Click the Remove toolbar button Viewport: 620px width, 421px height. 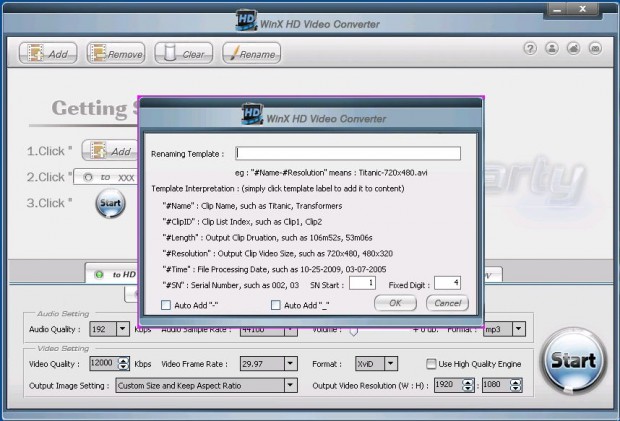point(116,53)
